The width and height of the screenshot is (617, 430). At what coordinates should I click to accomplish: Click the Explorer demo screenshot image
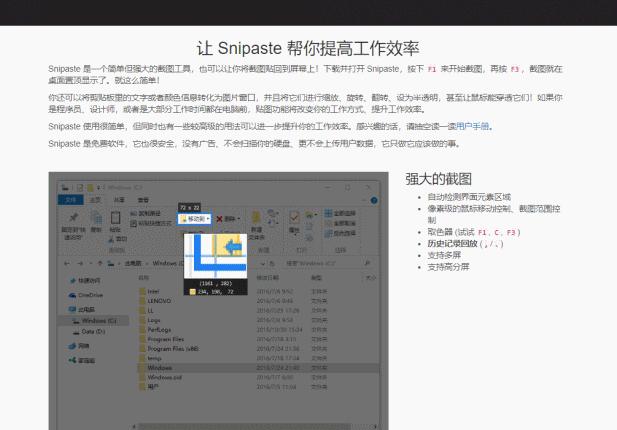(x=218, y=301)
